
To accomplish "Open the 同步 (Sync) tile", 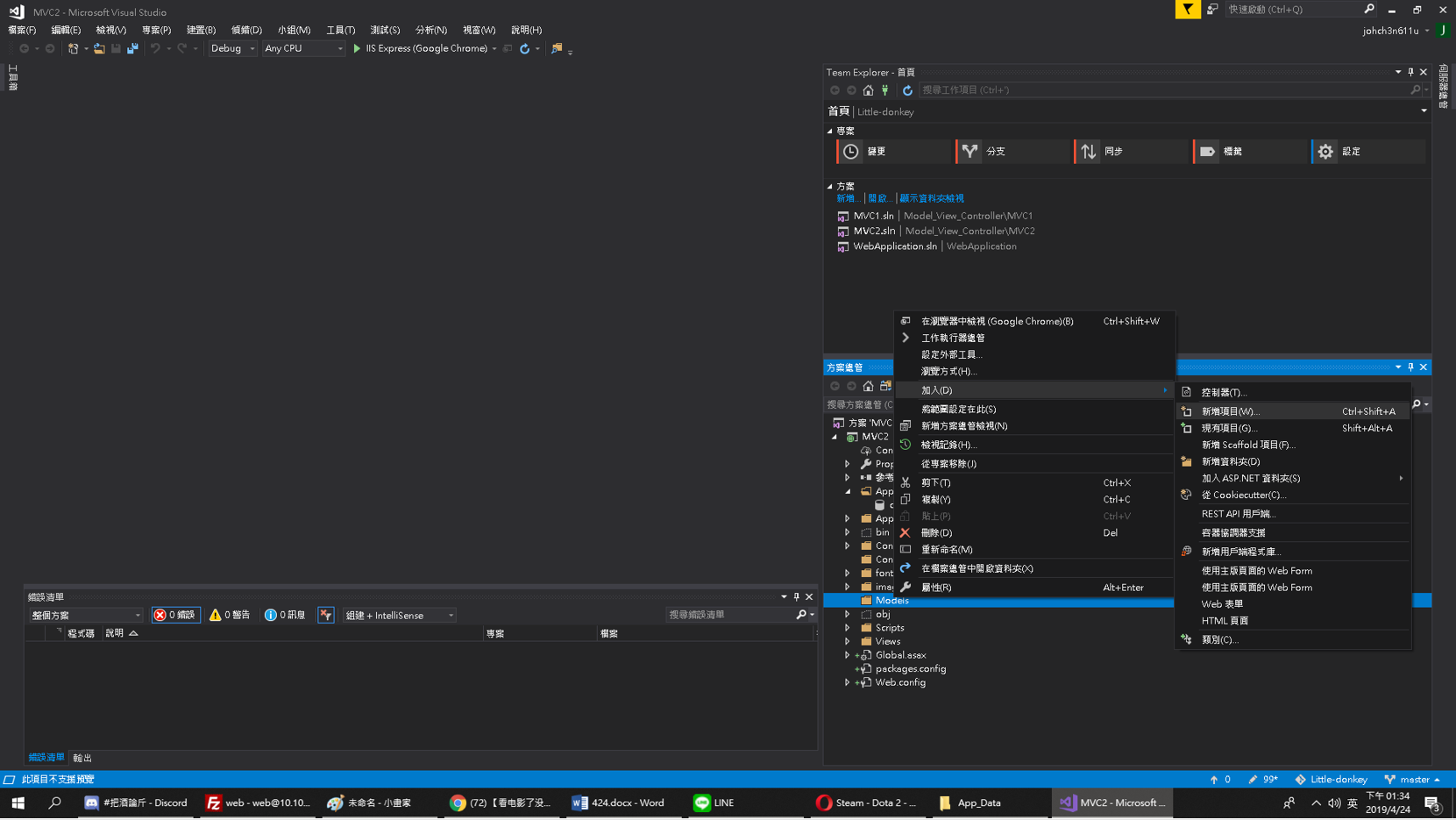I will (1131, 152).
